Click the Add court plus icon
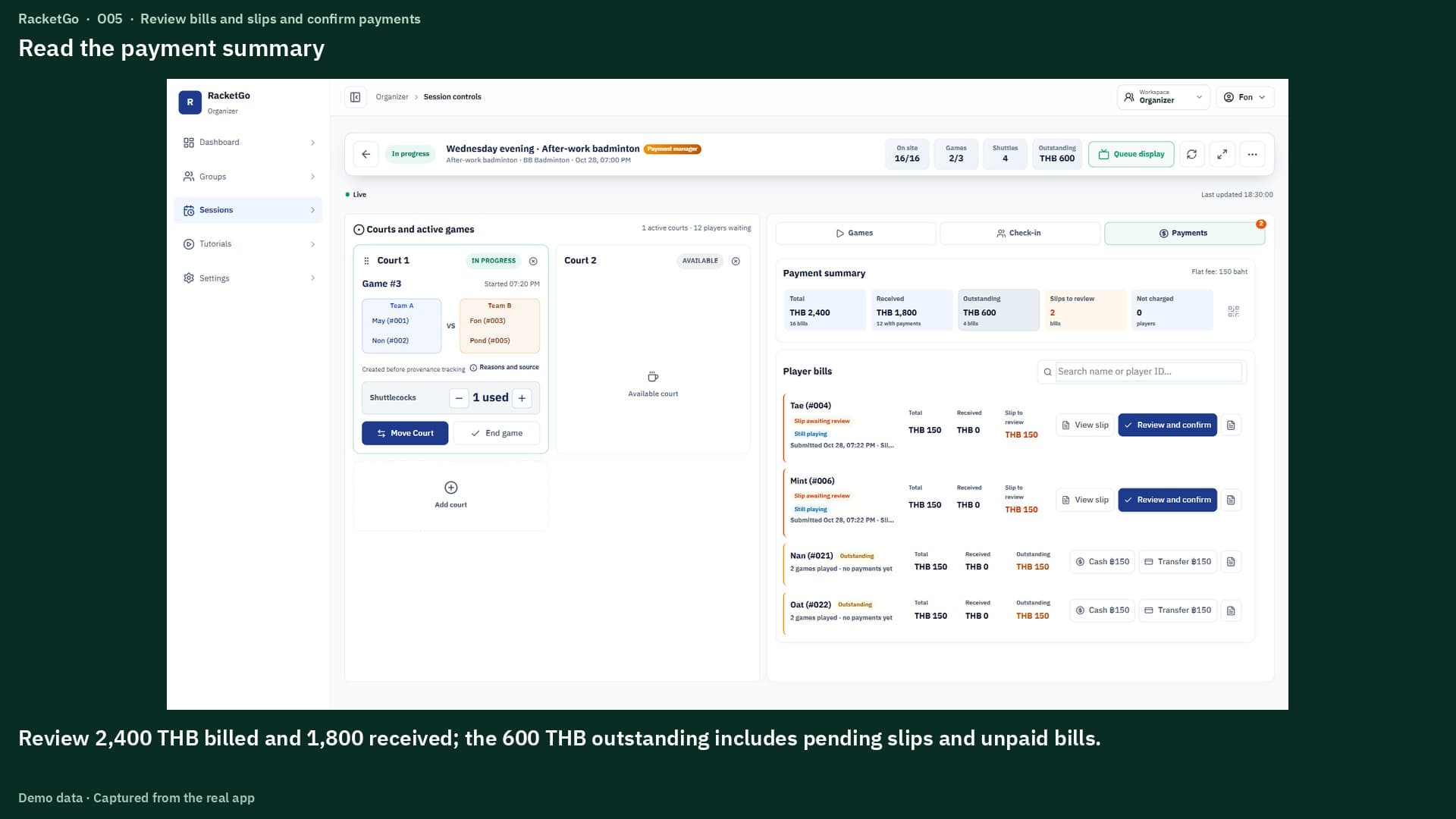The height and width of the screenshot is (819, 1456). click(x=451, y=488)
